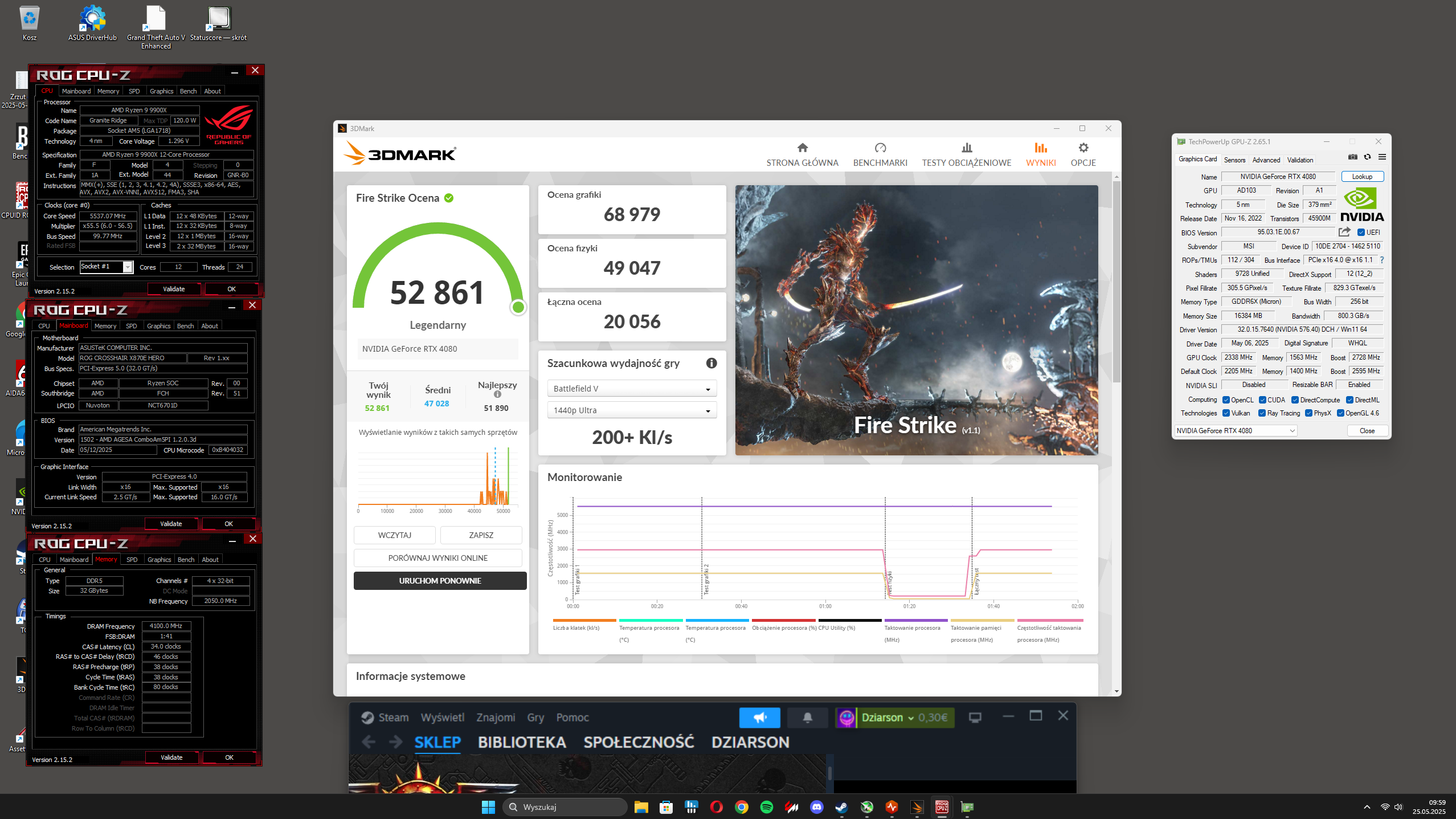The height and width of the screenshot is (819, 1456).
Task: Click the Lookup button in GPU-Z
Action: [1362, 177]
